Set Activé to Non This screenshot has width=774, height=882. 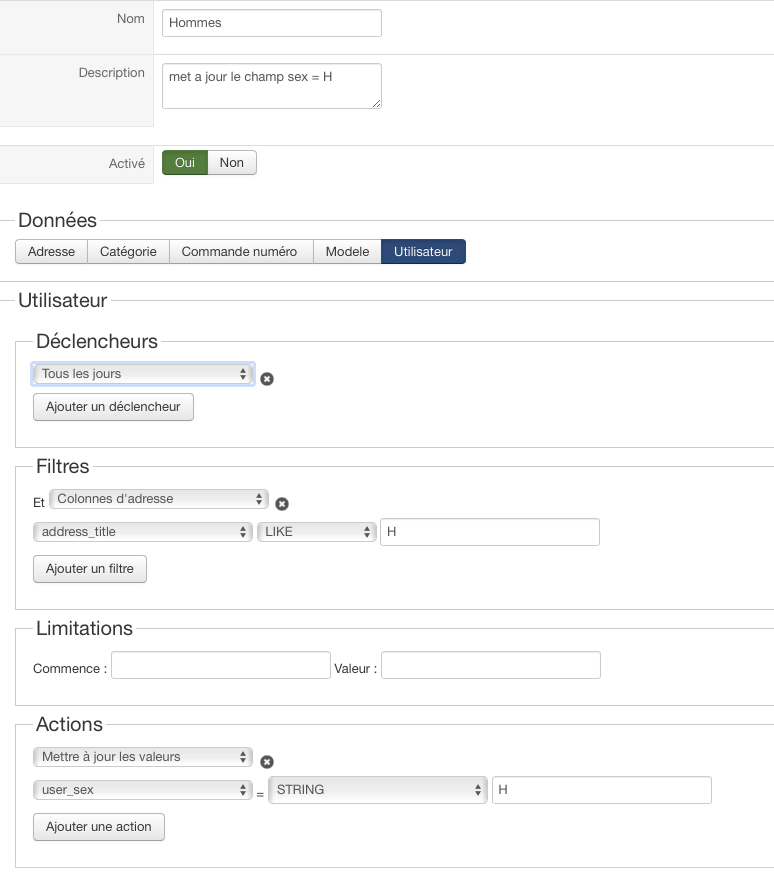click(x=232, y=163)
